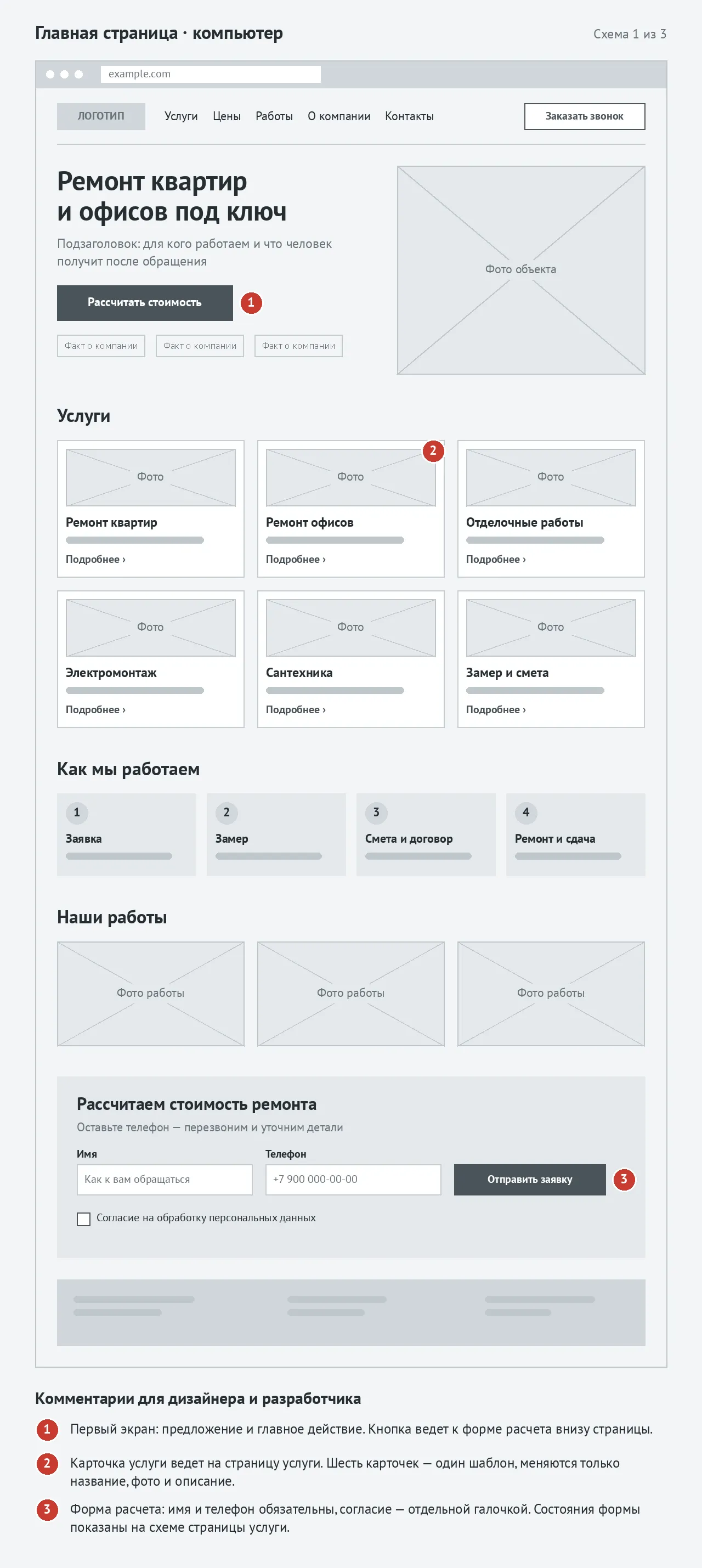Click the 'Ремонт квартир и офисов под ключ' headline
Image resolution: width=702 pixels, height=1568 pixels.
[x=172, y=196]
